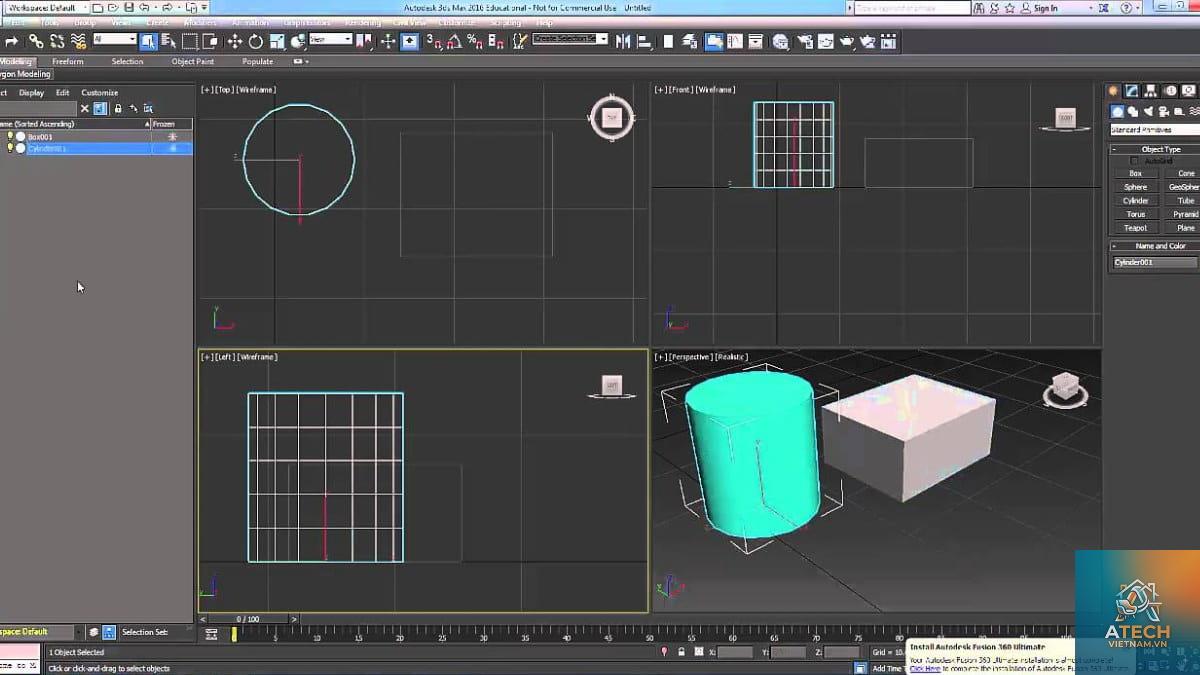1200x675 pixels.
Task: Switch to the Populate ribbon tab
Action: click(257, 61)
